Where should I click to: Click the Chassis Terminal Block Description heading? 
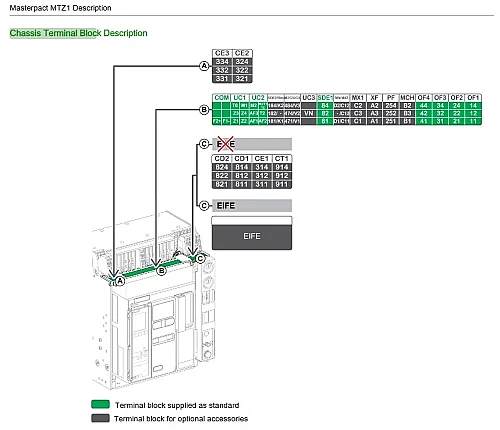click(78, 33)
